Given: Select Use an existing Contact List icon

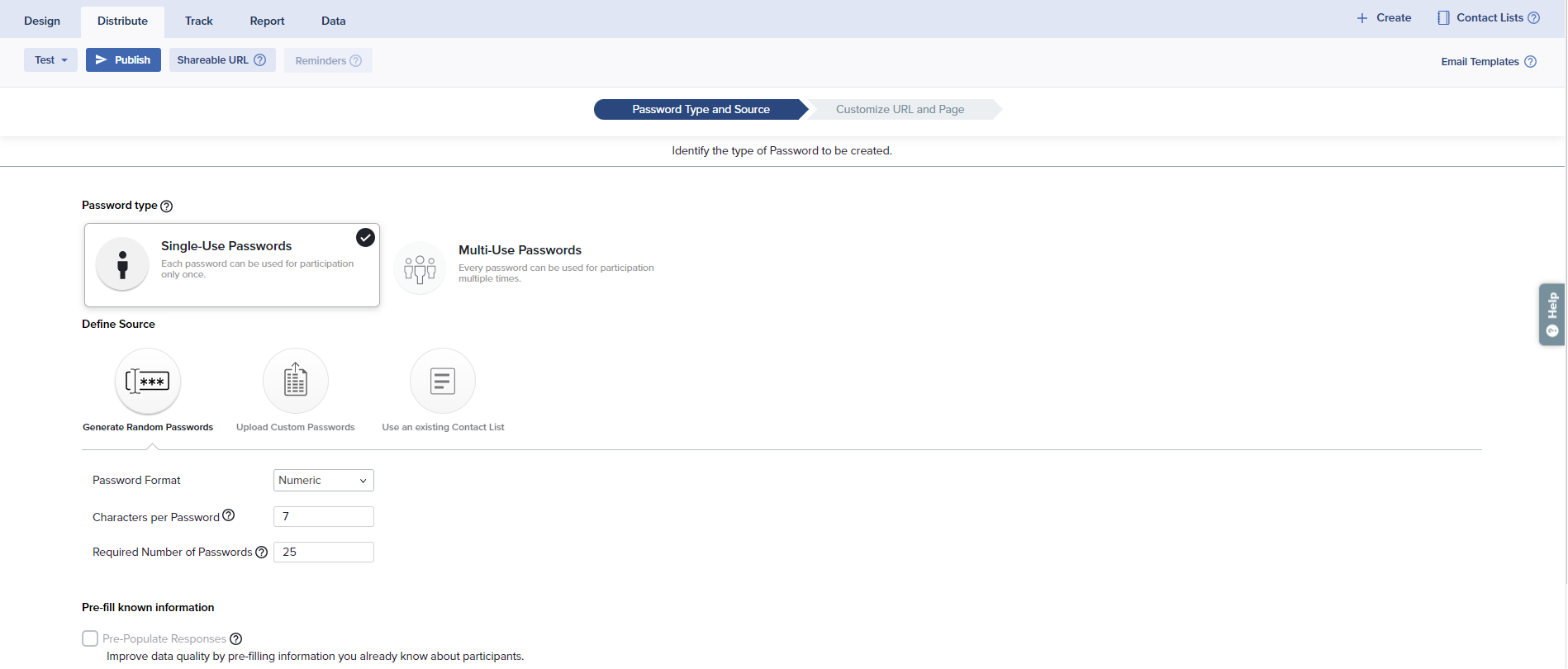Looking at the screenshot, I should (x=443, y=381).
